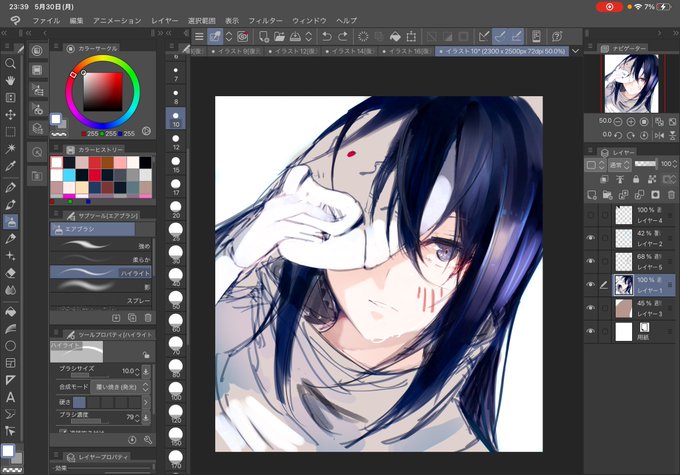Click the Create layer mask icon
The image size is (680, 475).
[x=655, y=195]
